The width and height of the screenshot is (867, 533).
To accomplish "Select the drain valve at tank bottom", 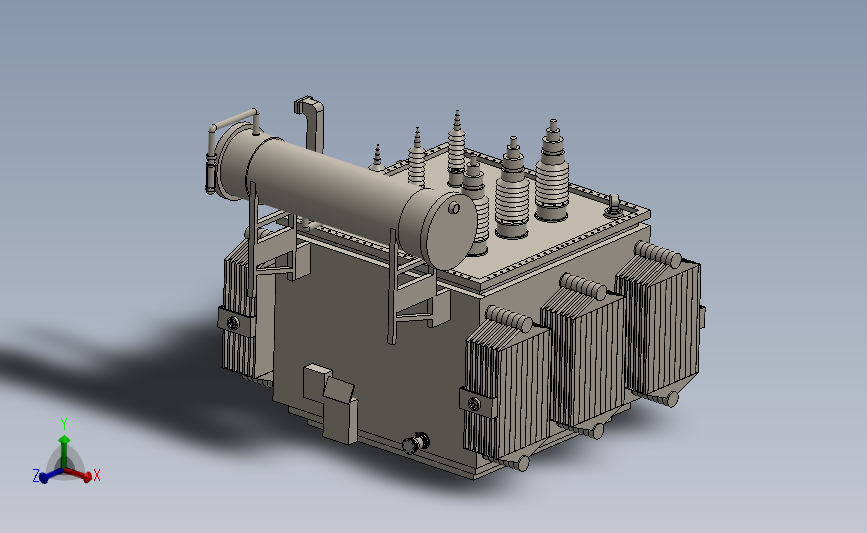I will [416, 442].
